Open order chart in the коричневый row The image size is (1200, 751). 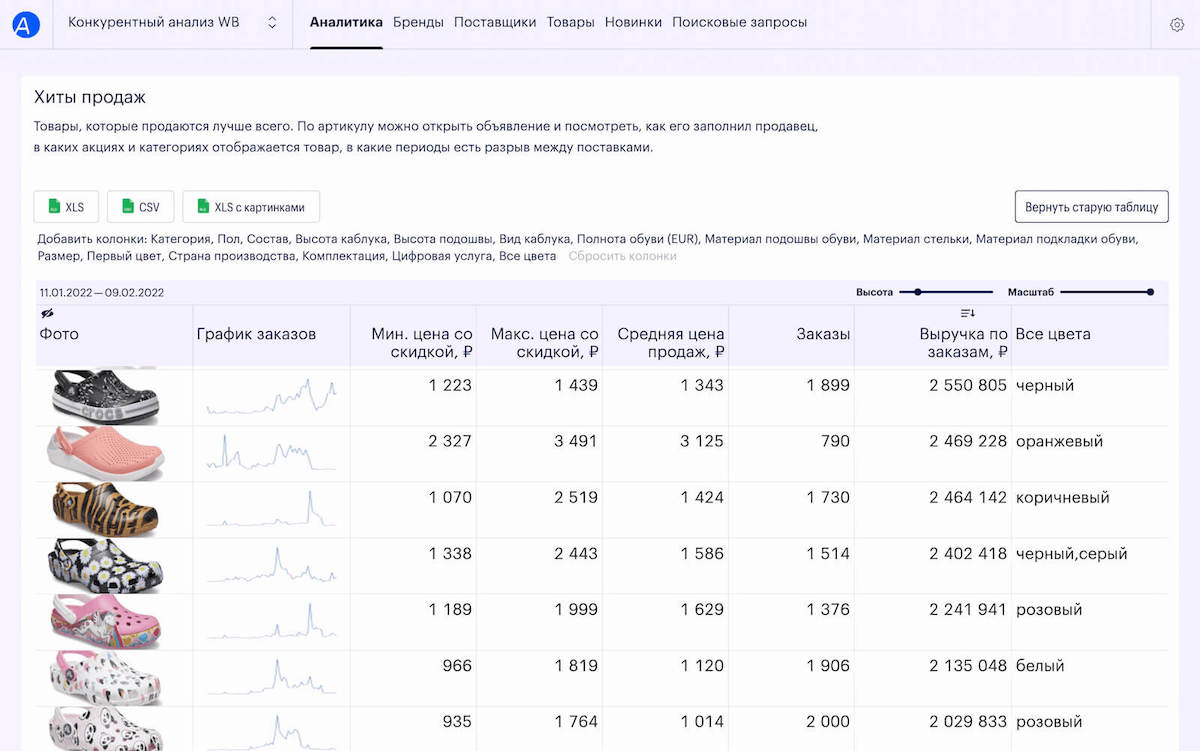(271, 508)
